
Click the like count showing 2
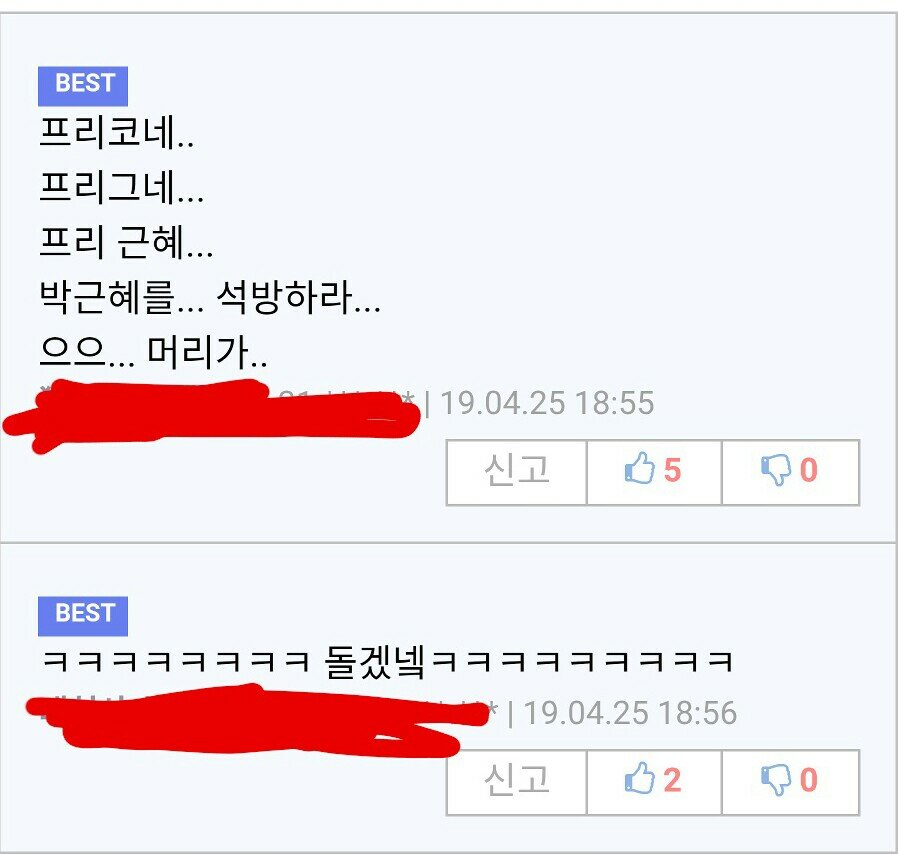[x=672, y=780]
